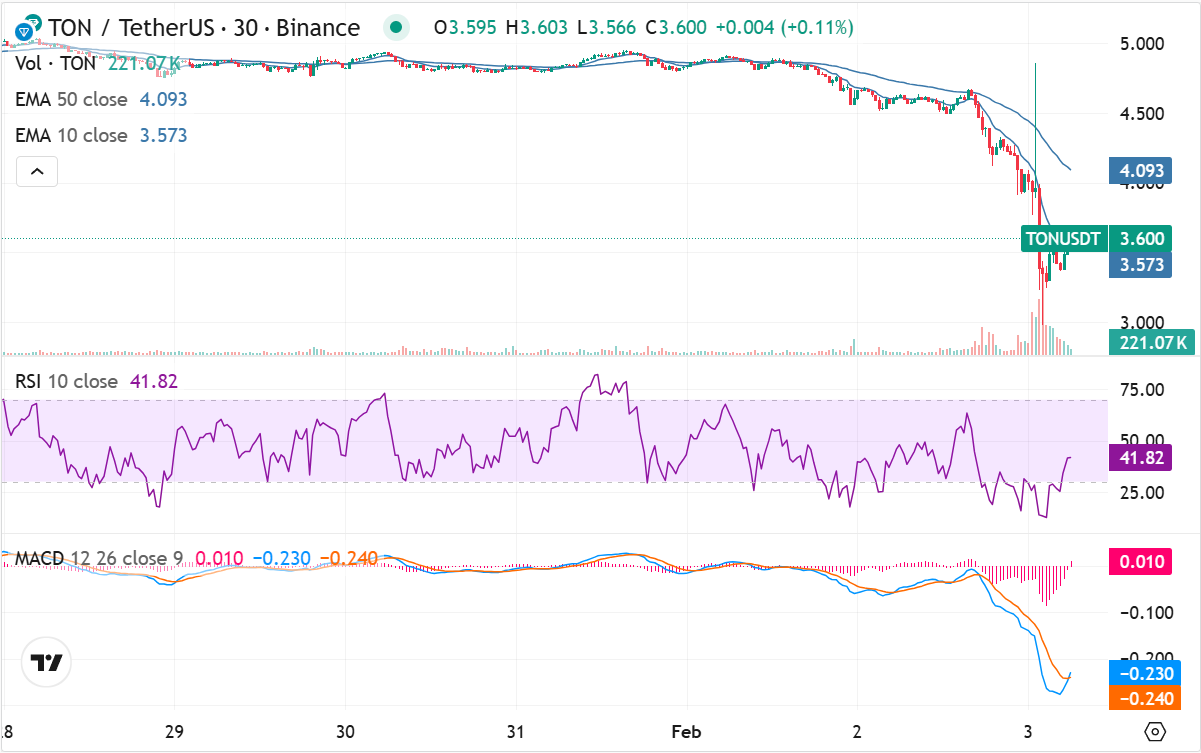Screen dimensions: 1201x753
Task: Click the "5.000" price scale label
Action: pos(1143,44)
